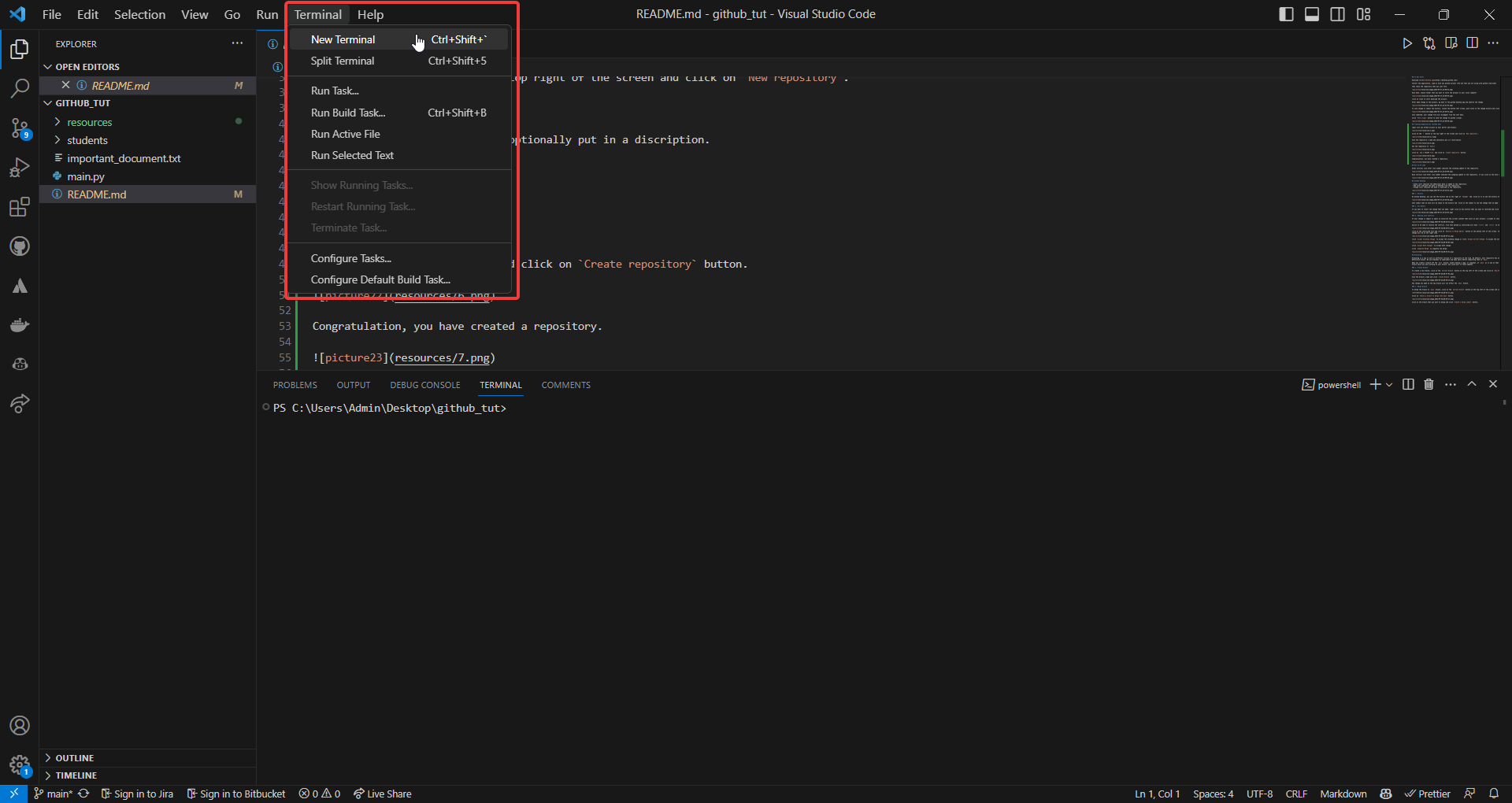The image size is (1512, 803).
Task: Open the Docker view in activity bar
Action: click(20, 325)
